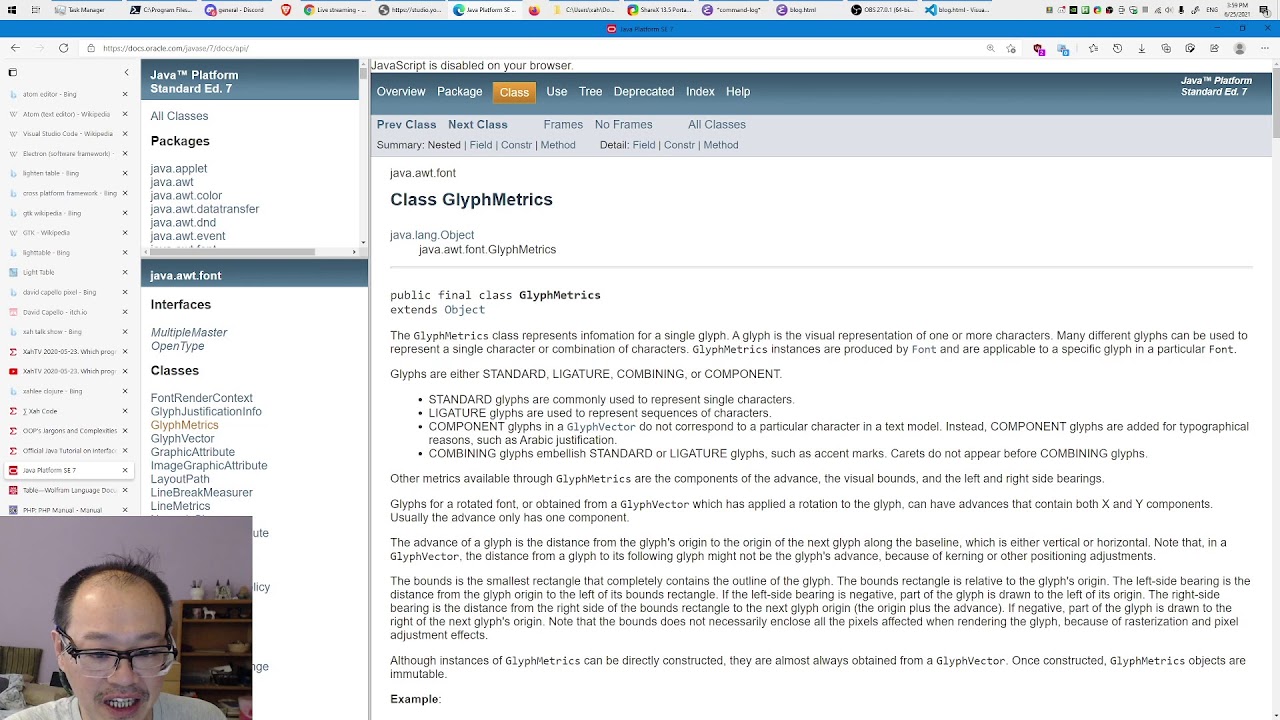Viewport: 1280px width, 720px height.
Task: Open OBS 27.0.1 taskbar button
Action: coord(883,10)
